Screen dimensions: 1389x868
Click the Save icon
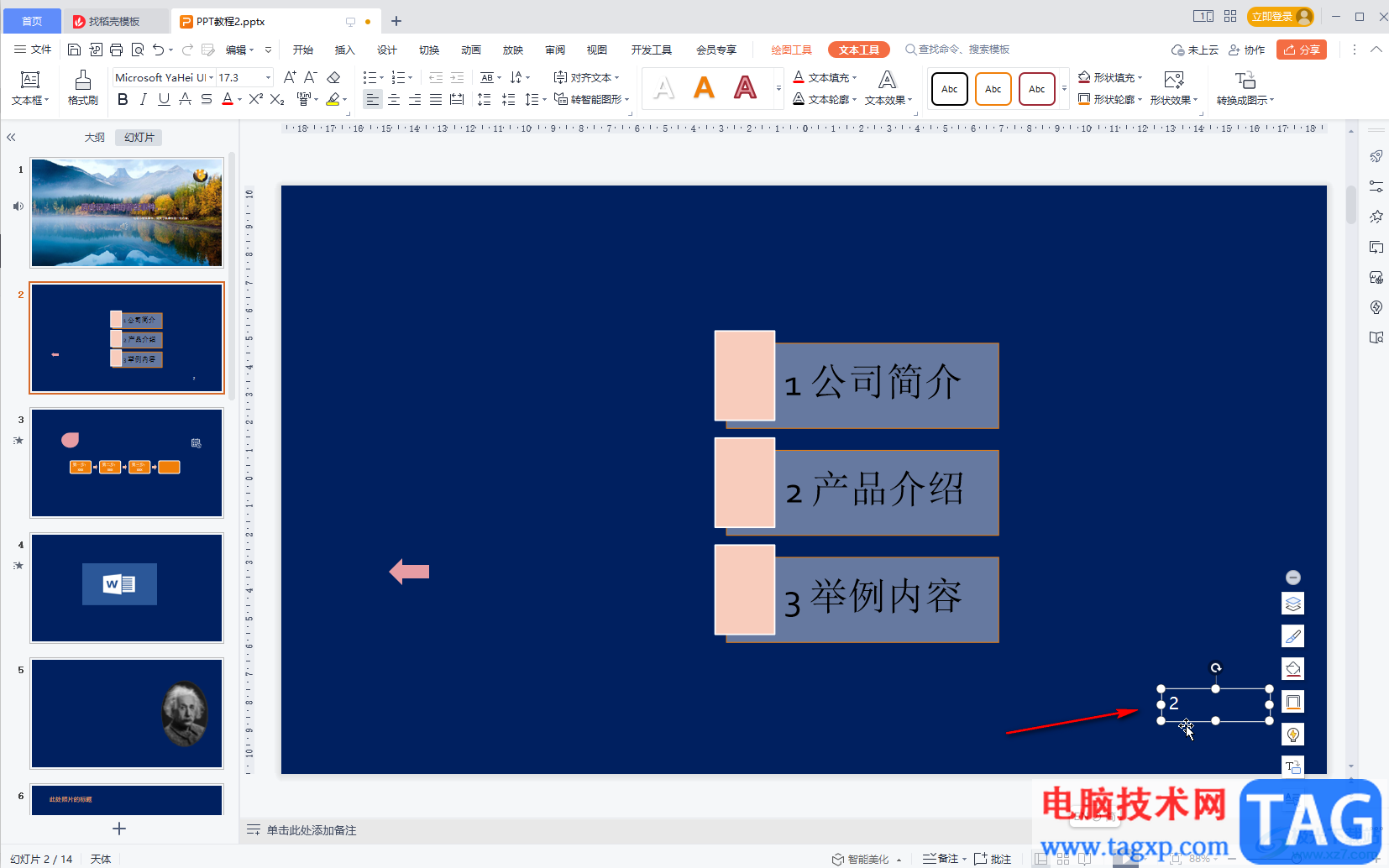[74, 50]
